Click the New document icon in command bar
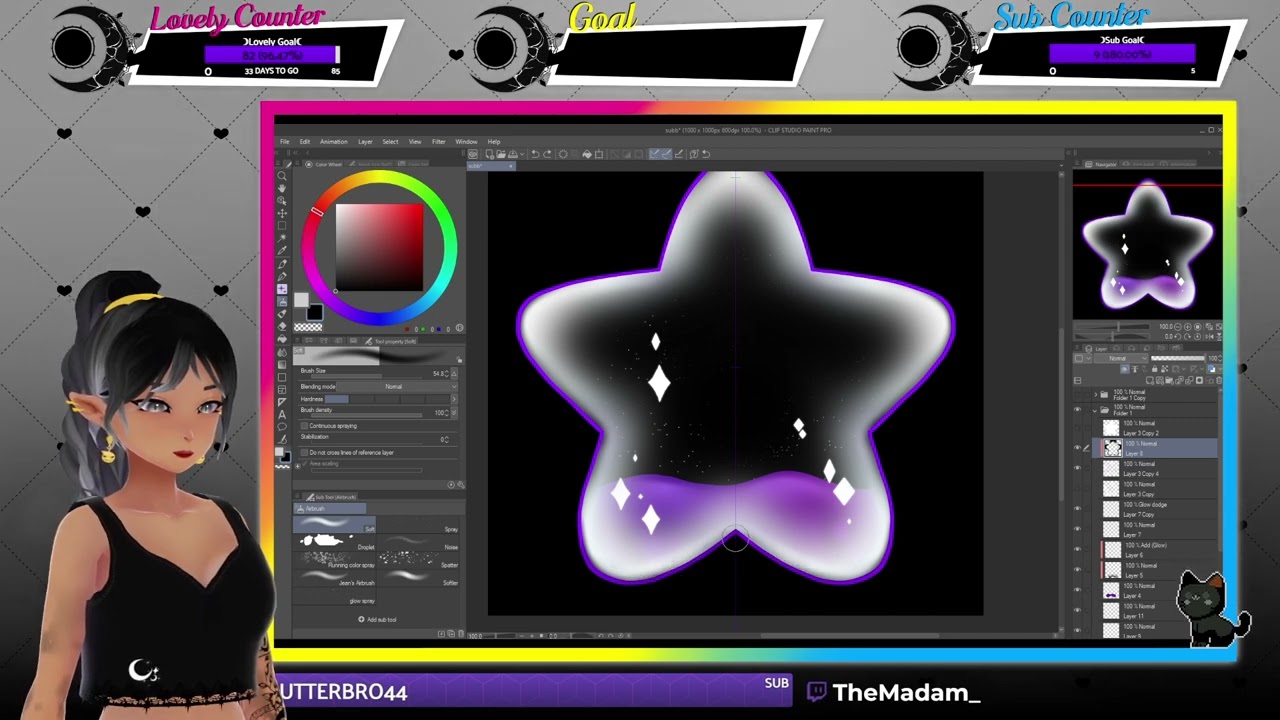 tap(489, 154)
